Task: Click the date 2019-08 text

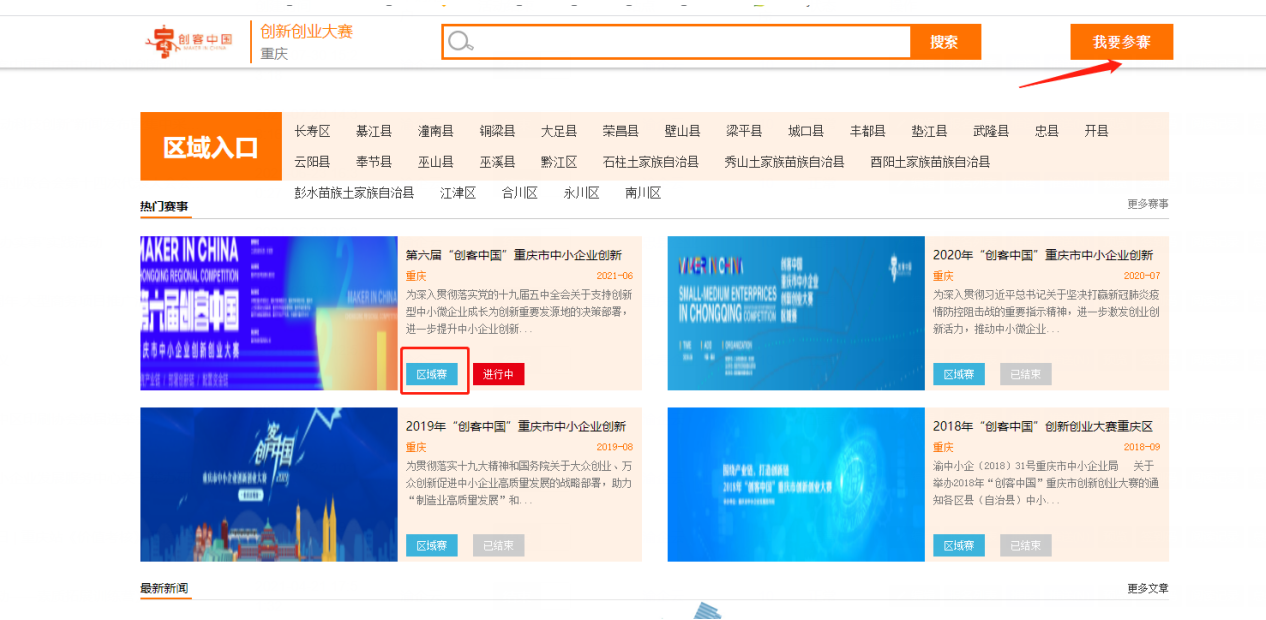Action: (x=615, y=447)
